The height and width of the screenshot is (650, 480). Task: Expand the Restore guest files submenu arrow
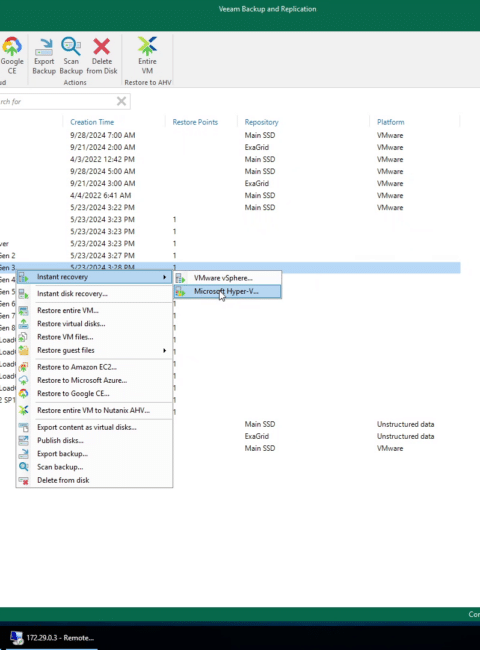tap(165, 350)
